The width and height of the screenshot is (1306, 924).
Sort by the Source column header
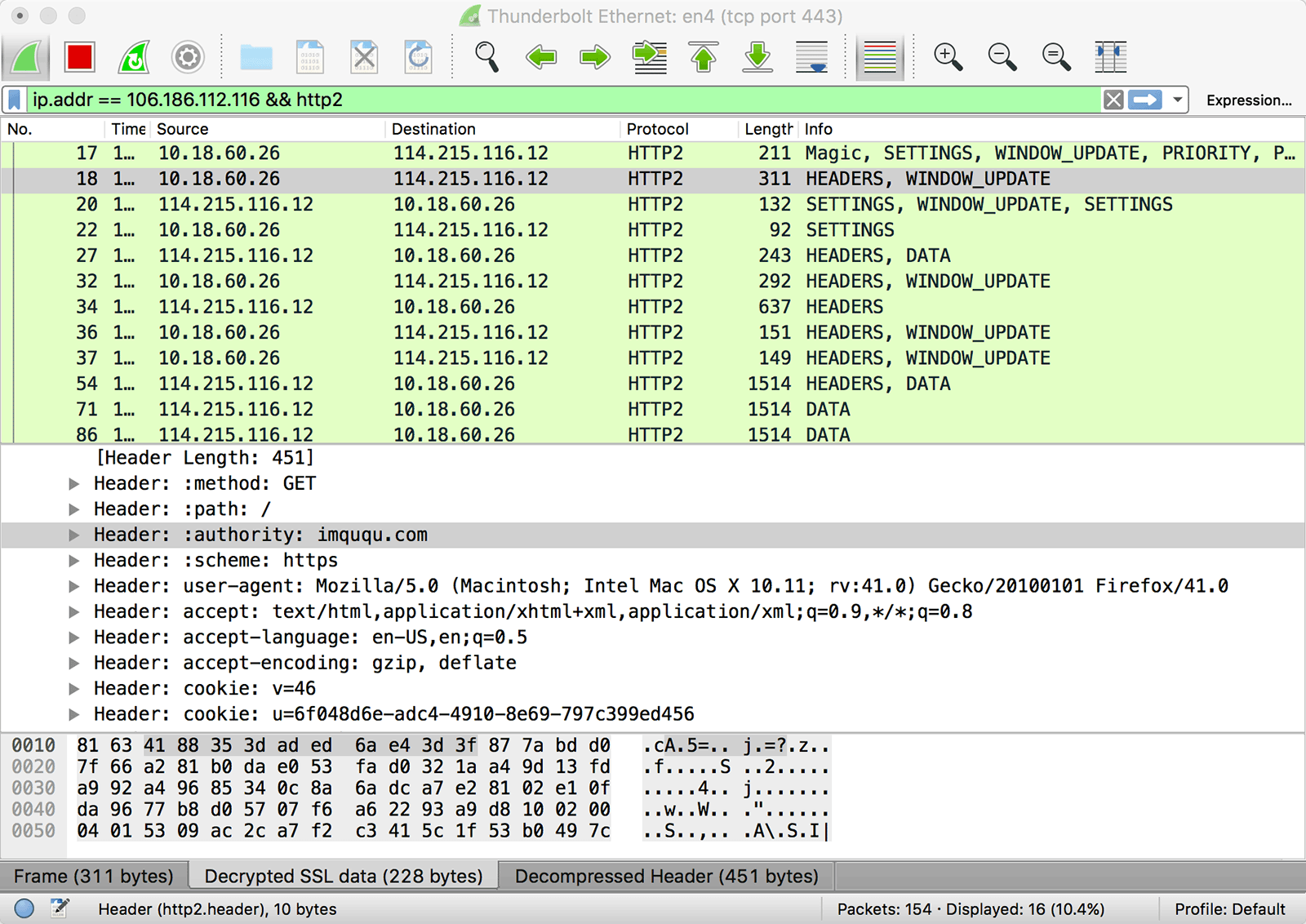click(268, 129)
